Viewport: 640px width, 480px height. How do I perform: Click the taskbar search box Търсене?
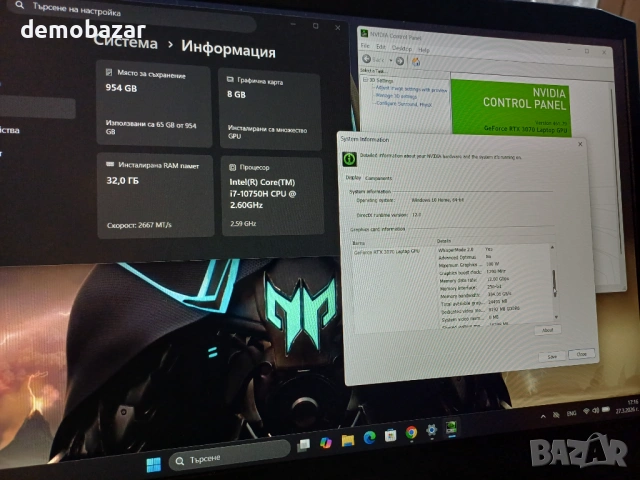point(229,456)
